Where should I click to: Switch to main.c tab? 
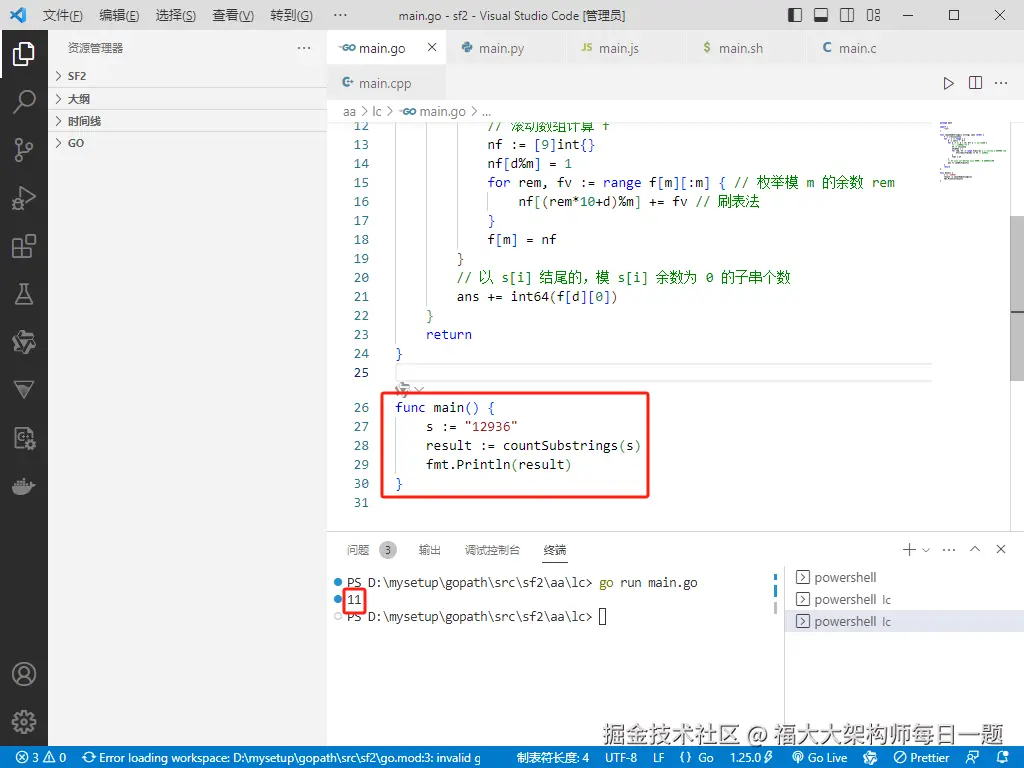click(857, 48)
